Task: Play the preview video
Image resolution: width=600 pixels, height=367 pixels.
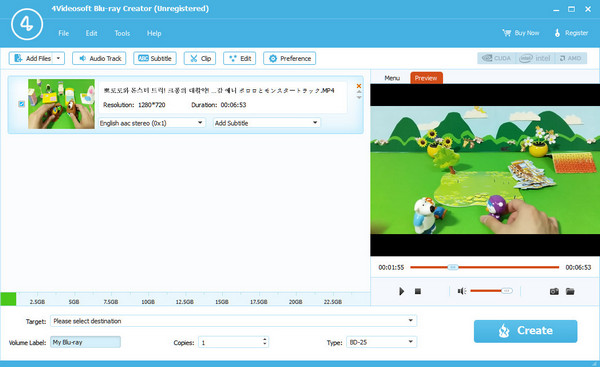Action: pos(401,292)
